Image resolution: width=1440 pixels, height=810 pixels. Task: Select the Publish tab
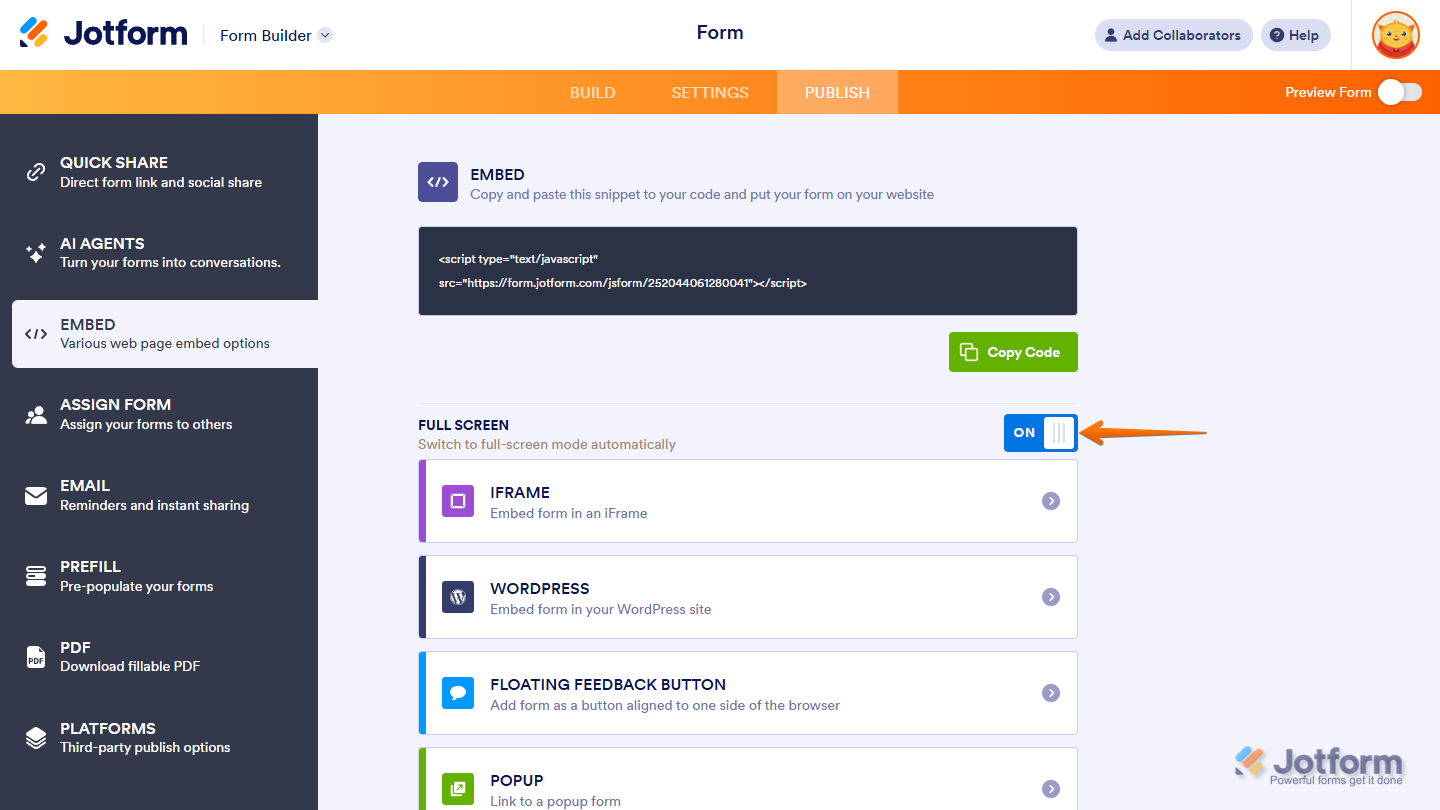(x=837, y=92)
